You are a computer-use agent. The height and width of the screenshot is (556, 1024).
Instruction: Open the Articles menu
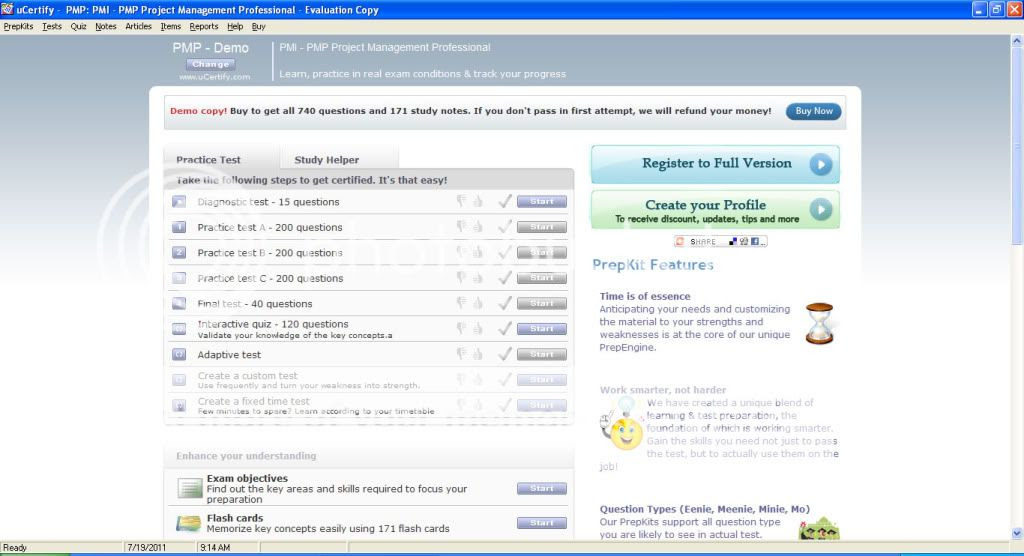coord(138,27)
